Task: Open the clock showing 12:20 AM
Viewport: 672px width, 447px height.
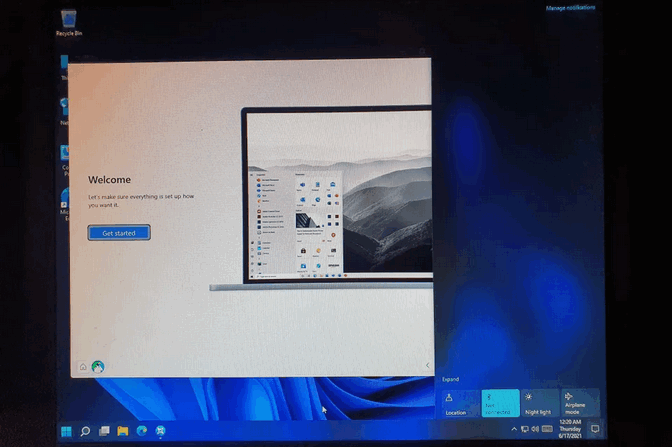Action: [570, 429]
